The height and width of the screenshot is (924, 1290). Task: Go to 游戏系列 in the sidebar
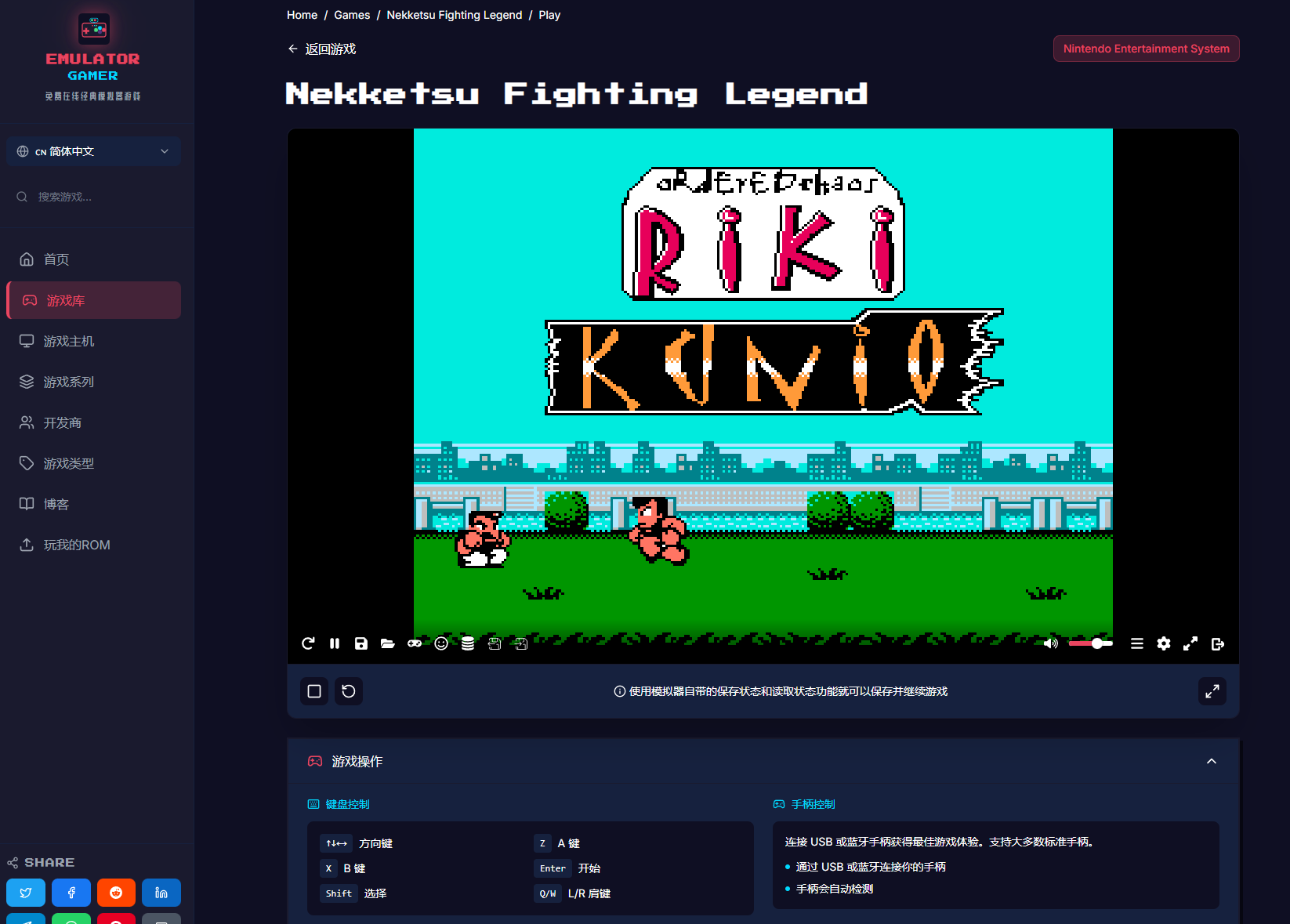point(69,382)
